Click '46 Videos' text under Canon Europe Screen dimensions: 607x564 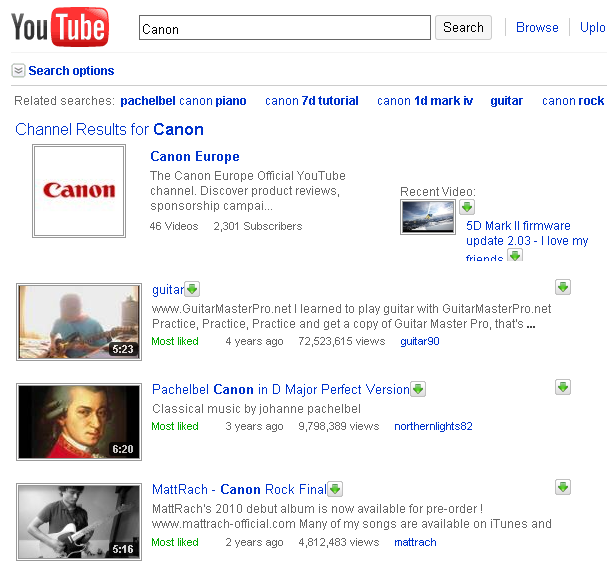point(174,226)
